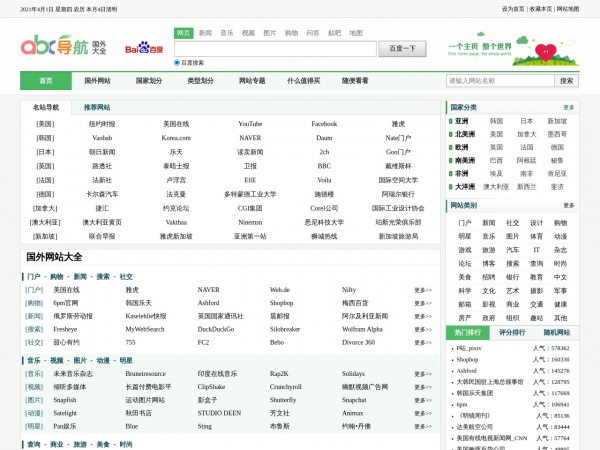Open 随便看看 nav menu item

[355, 81]
